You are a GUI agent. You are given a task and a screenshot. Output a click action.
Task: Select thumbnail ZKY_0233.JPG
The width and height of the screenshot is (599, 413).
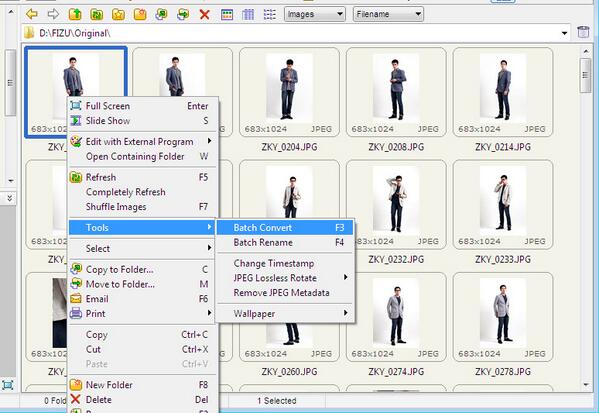(503, 204)
